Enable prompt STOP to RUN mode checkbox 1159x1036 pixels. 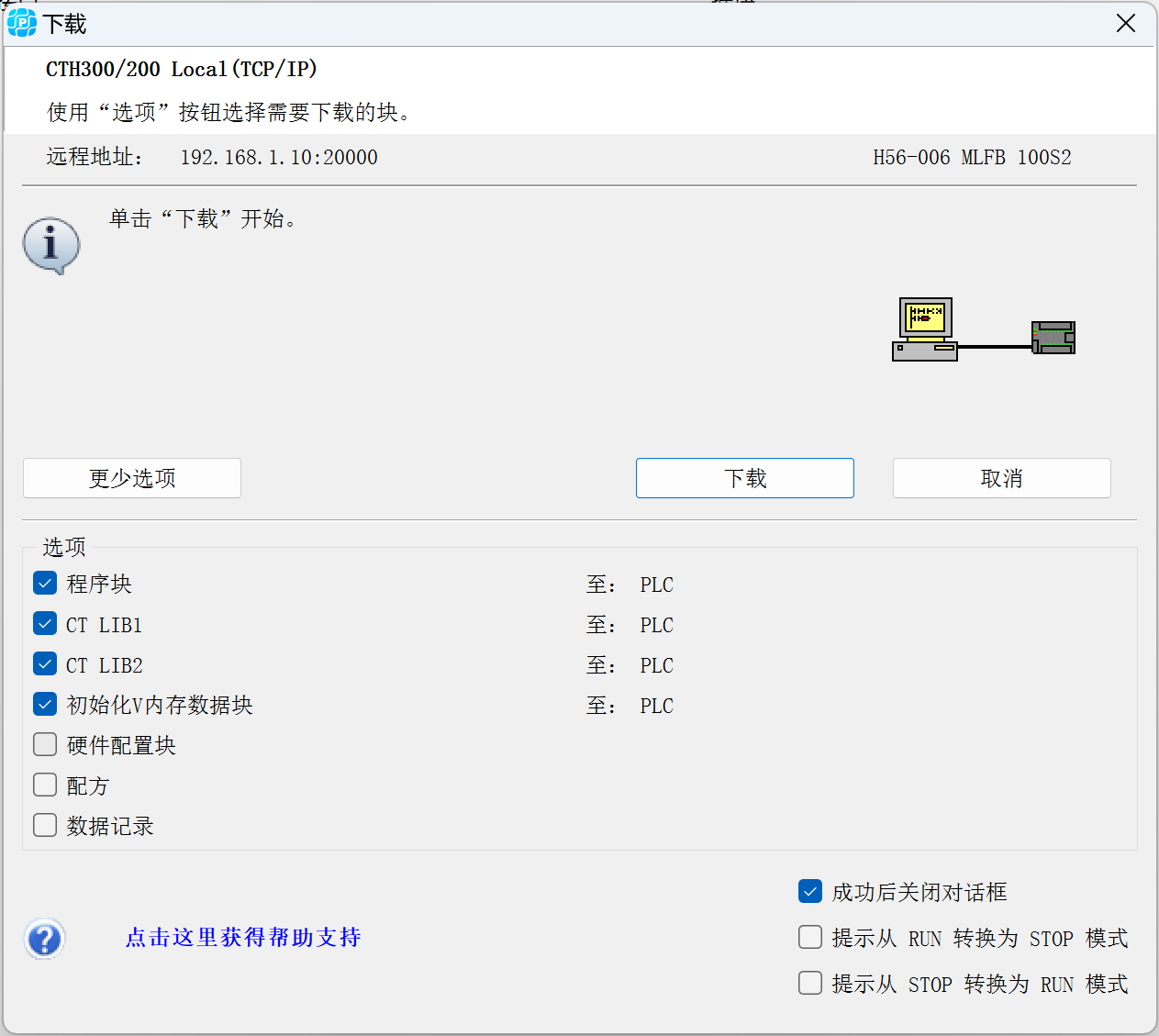[810, 984]
